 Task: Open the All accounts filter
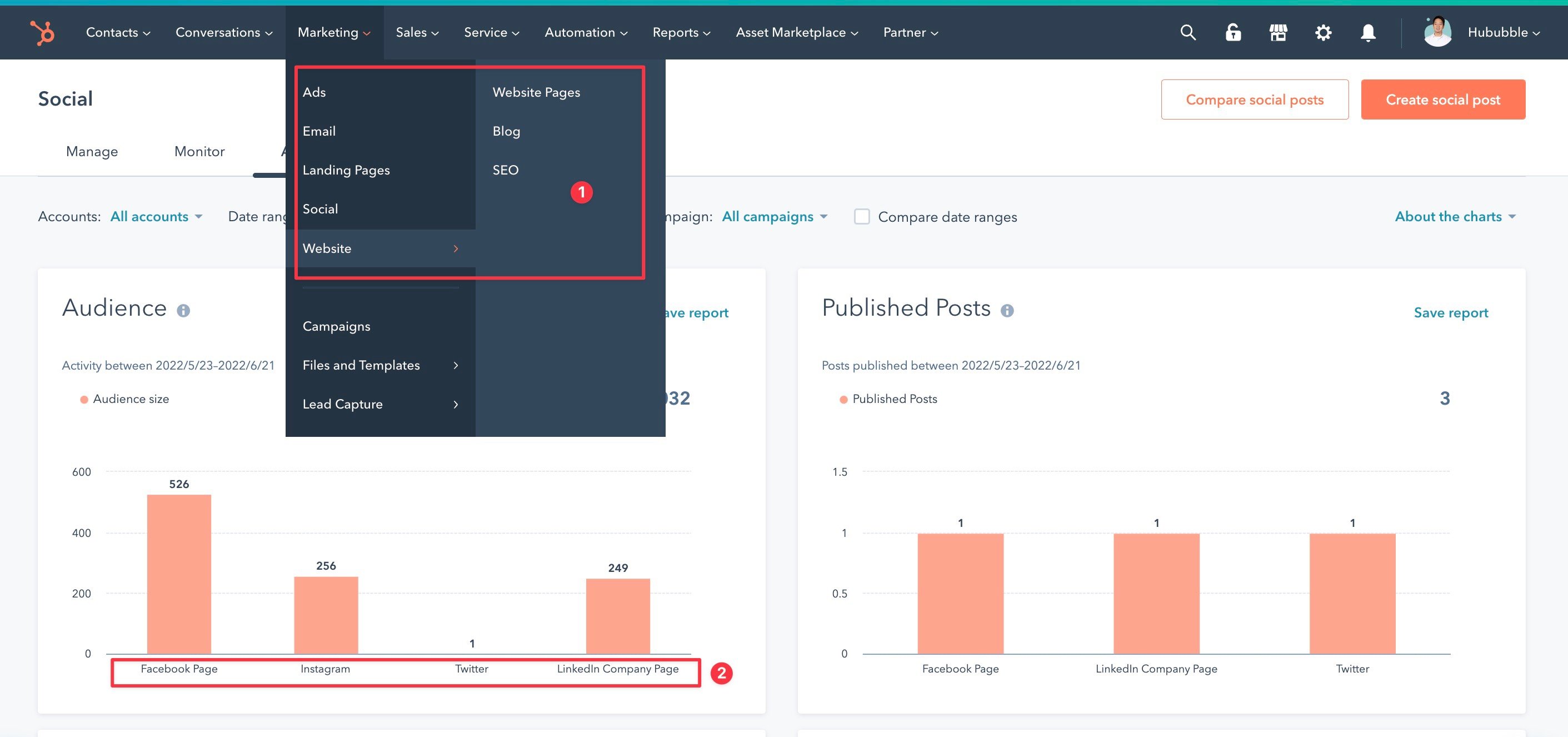point(156,216)
